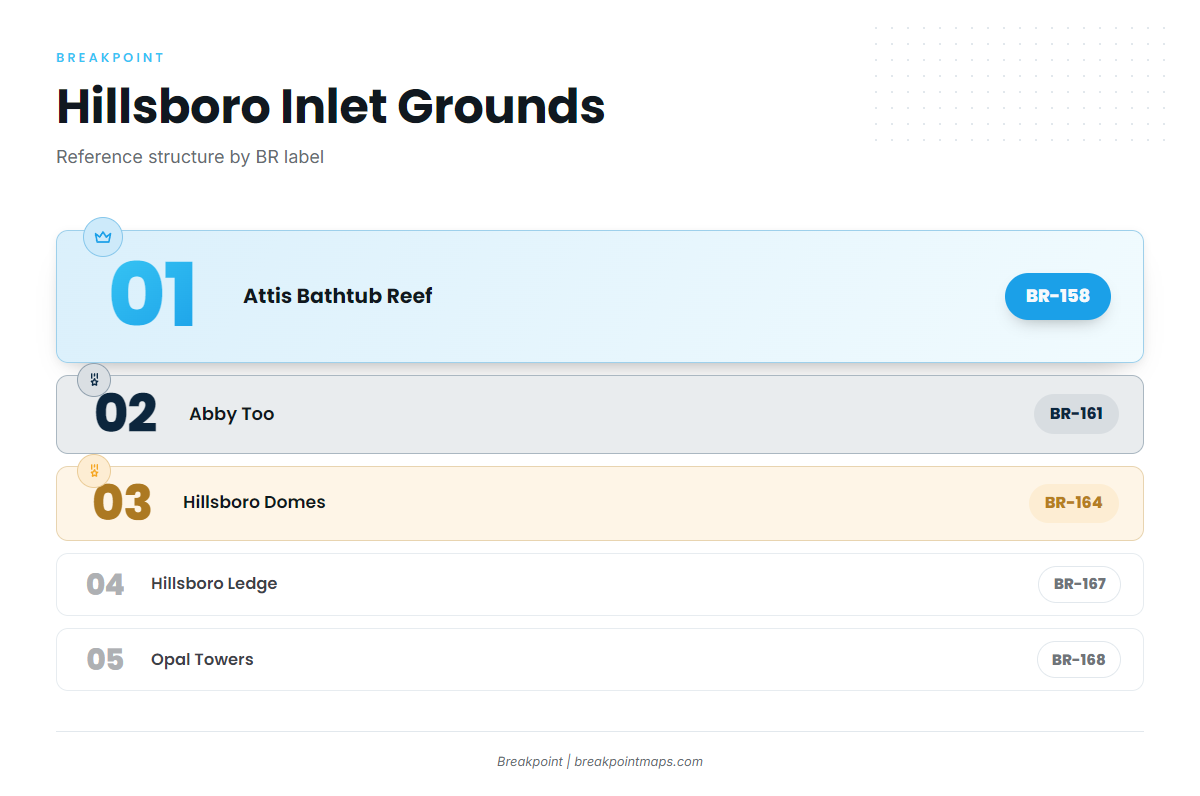Select the BR-158 label pill
This screenshot has width=1200, height=796.
click(1058, 296)
